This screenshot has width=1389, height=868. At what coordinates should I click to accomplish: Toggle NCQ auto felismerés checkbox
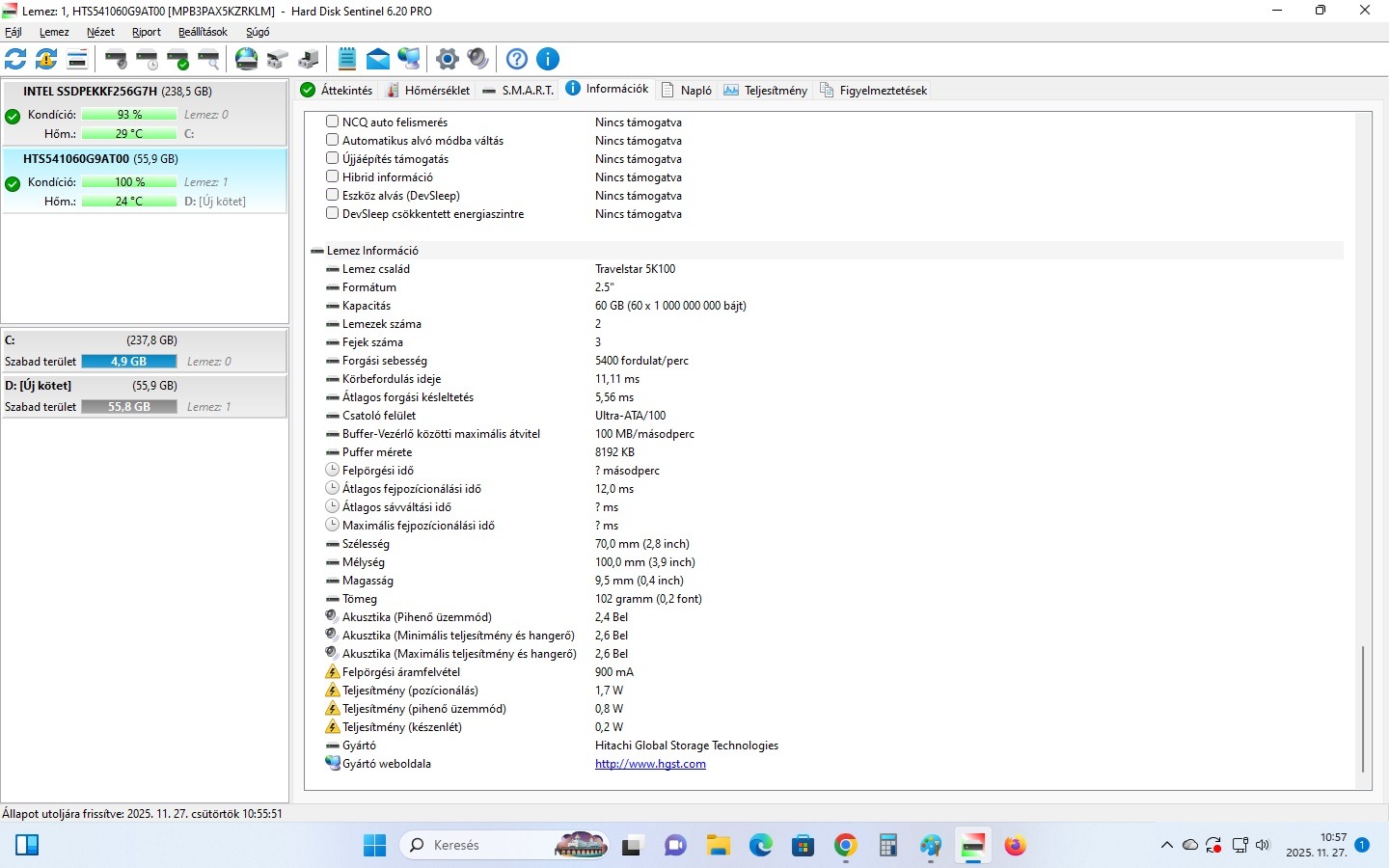(x=332, y=122)
